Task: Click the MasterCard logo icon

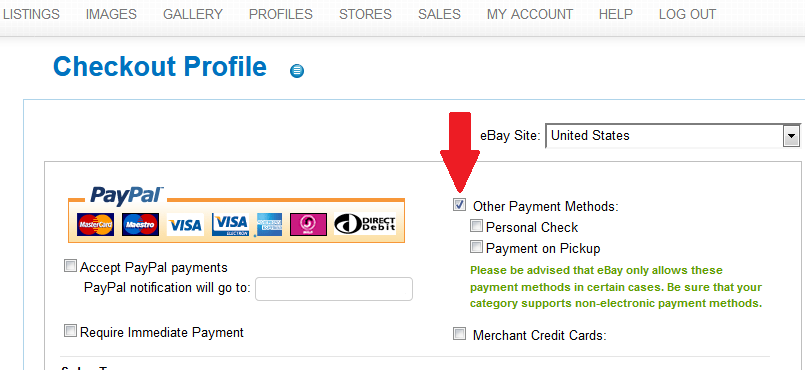Action: pyautogui.click(x=95, y=225)
